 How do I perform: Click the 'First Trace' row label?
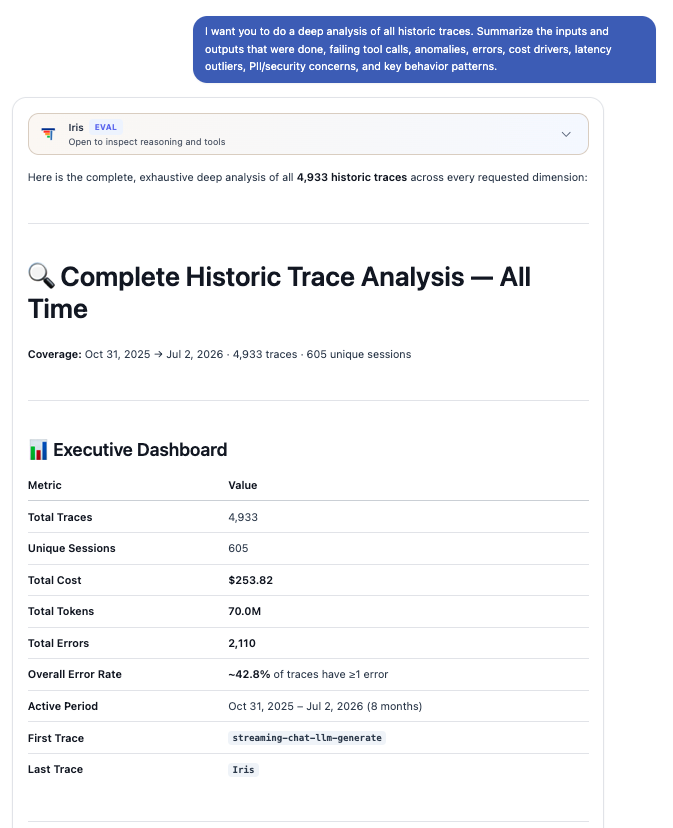56,739
